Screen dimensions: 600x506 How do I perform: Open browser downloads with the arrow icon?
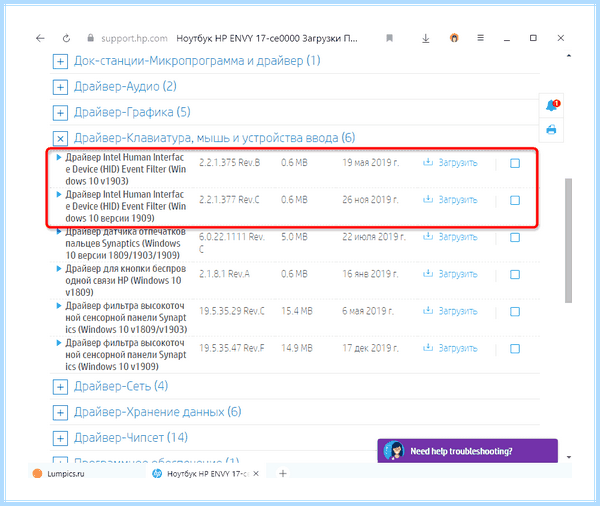tap(426, 38)
